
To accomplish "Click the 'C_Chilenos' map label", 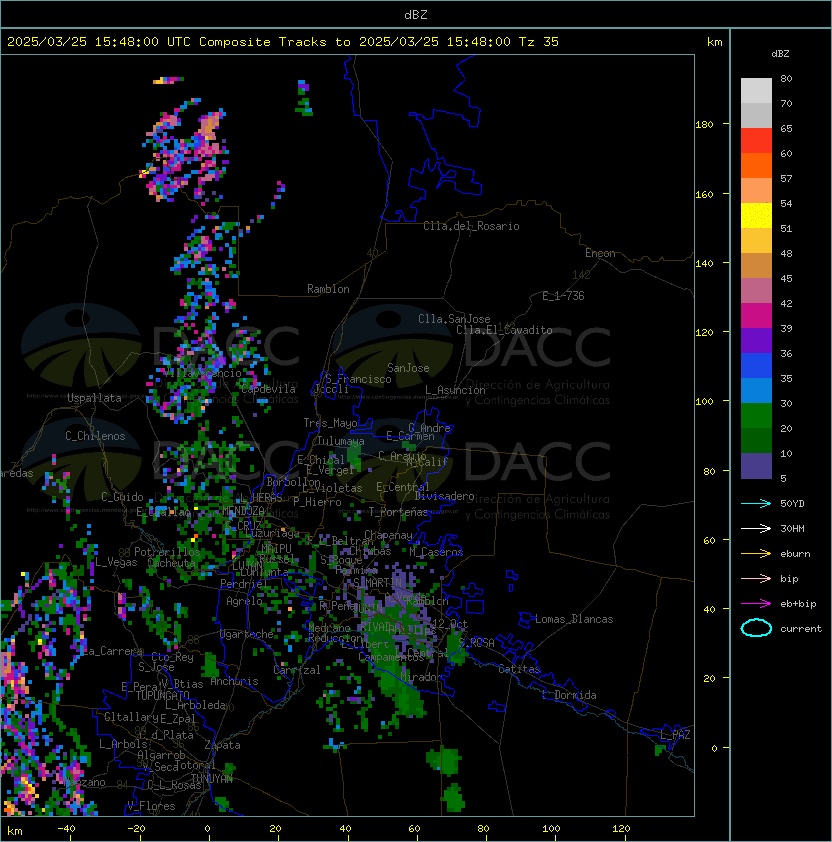I will (x=95, y=436).
